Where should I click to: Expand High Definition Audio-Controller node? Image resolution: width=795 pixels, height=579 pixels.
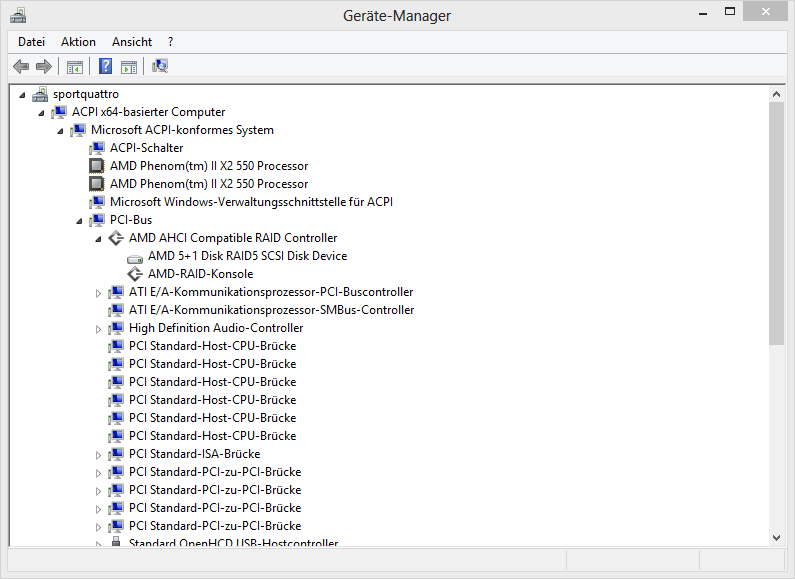[98, 329]
